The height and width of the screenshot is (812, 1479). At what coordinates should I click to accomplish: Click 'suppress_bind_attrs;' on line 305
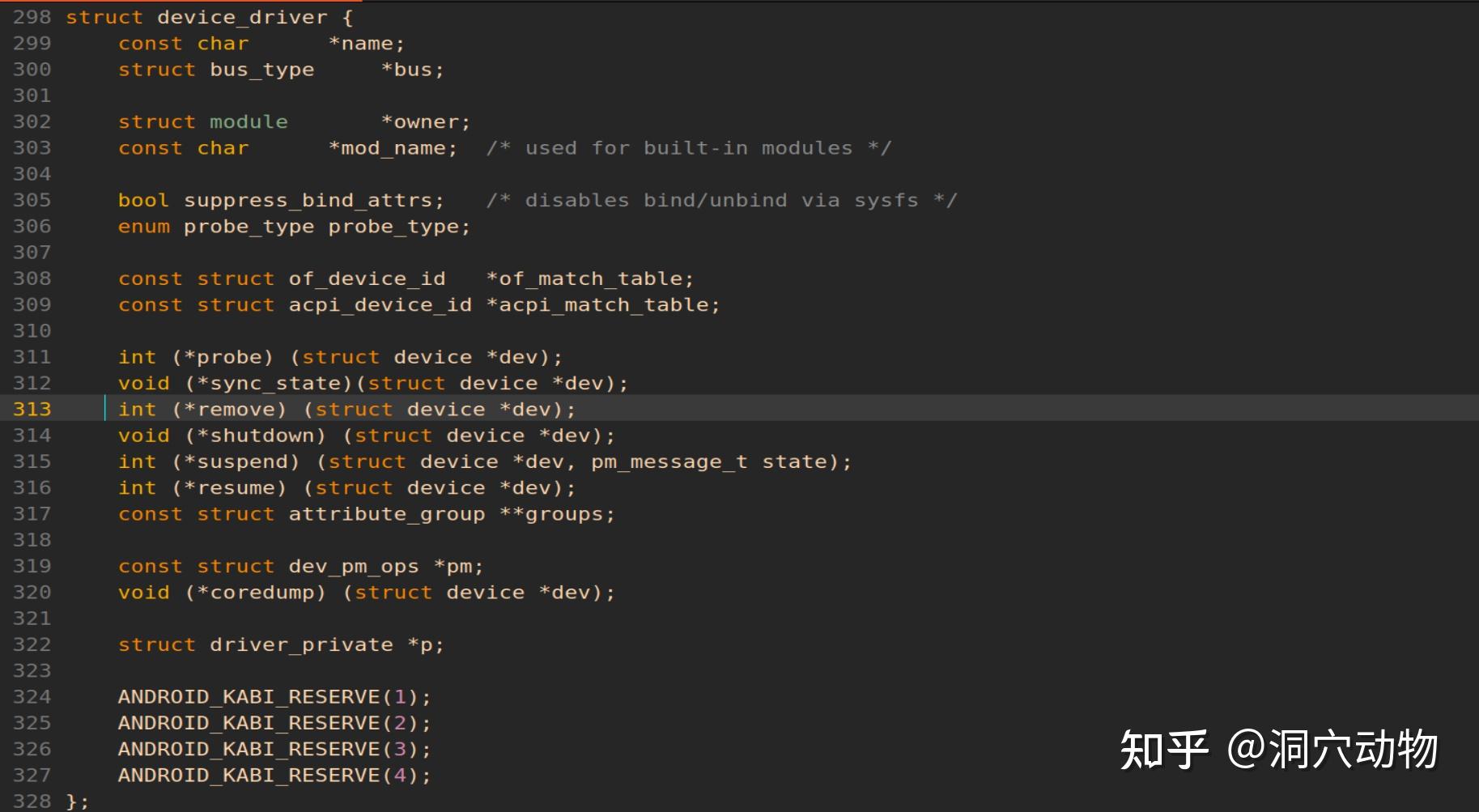coord(314,201)
